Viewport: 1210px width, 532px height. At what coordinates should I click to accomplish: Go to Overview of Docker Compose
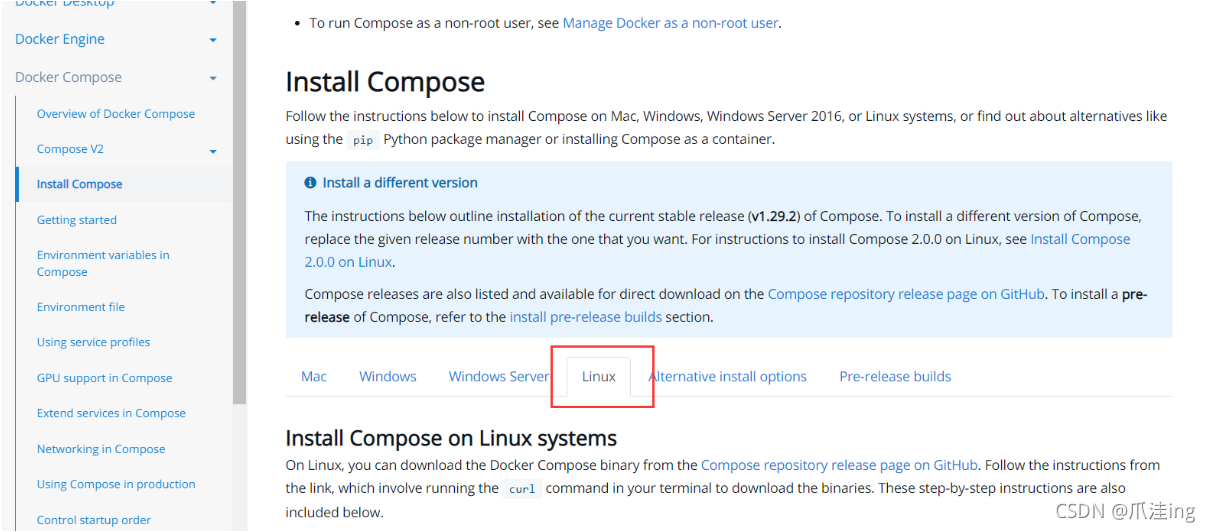click(x=116, y=114)
